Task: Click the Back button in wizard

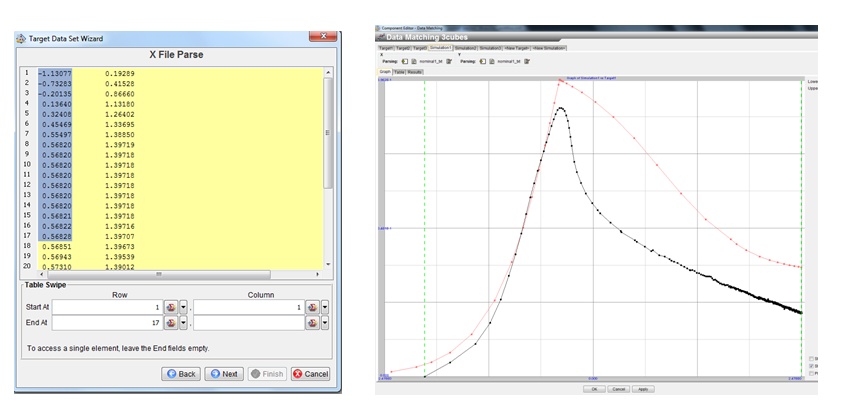Action: pyautogui.click(x=181, y=374)
